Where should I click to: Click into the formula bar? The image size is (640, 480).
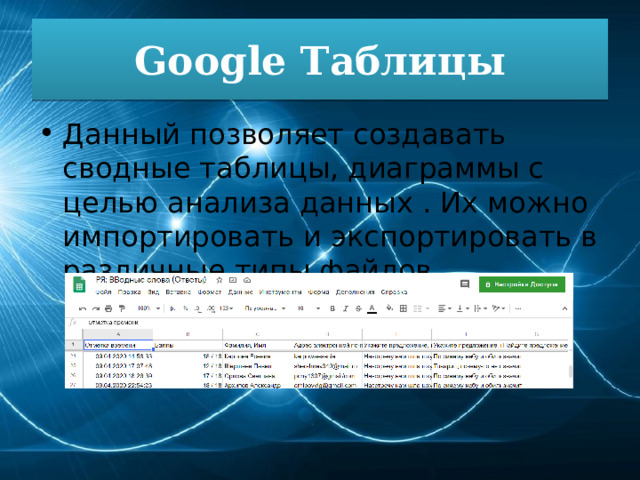[x=327, y=322]
